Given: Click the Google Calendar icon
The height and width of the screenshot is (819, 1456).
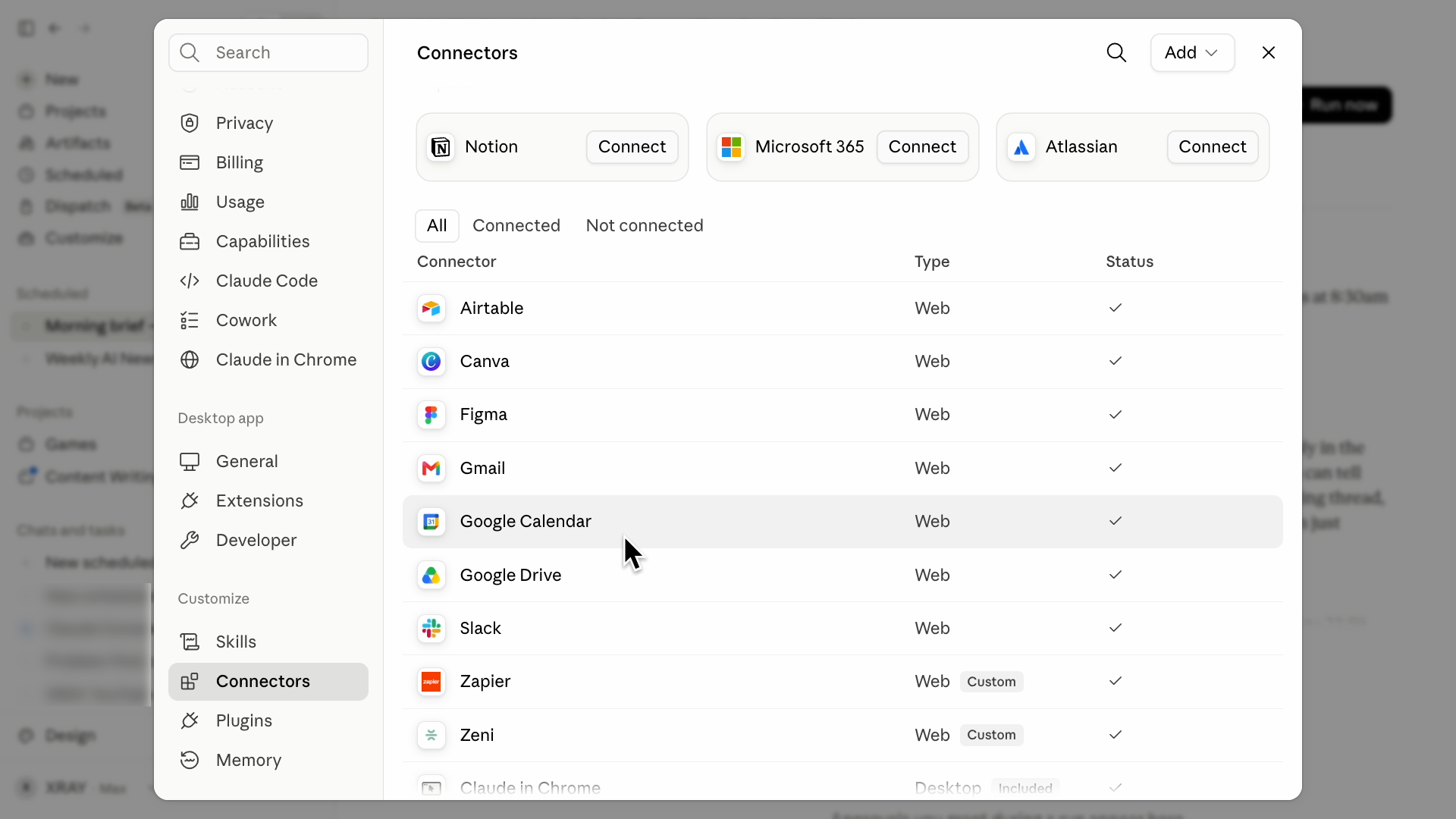Looking at the screenshot, I should tap(431, 522).
